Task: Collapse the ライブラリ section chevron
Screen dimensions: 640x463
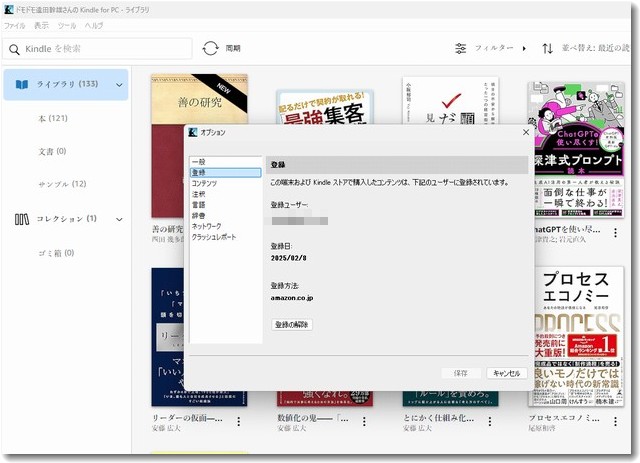Action: (119, 85)
